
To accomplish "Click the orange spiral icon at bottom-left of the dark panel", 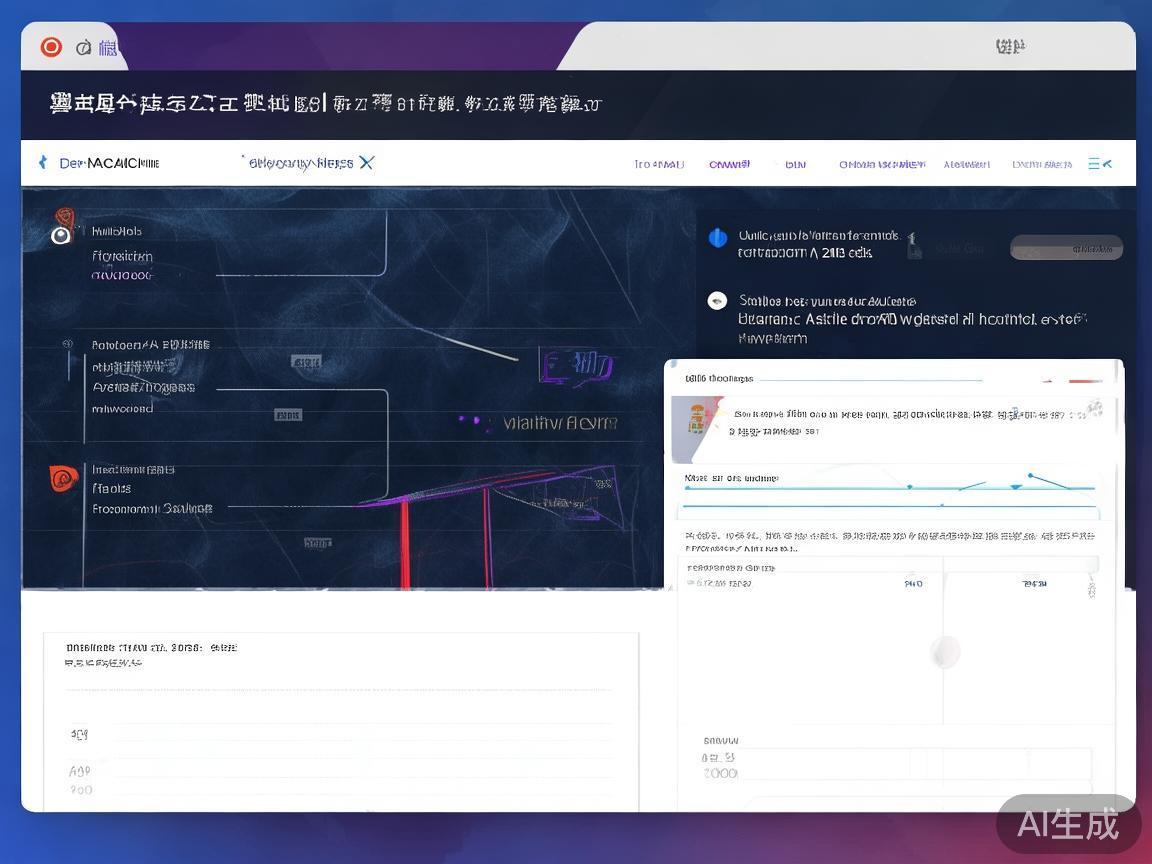I will pyautogui.click(x=63, y=479).
